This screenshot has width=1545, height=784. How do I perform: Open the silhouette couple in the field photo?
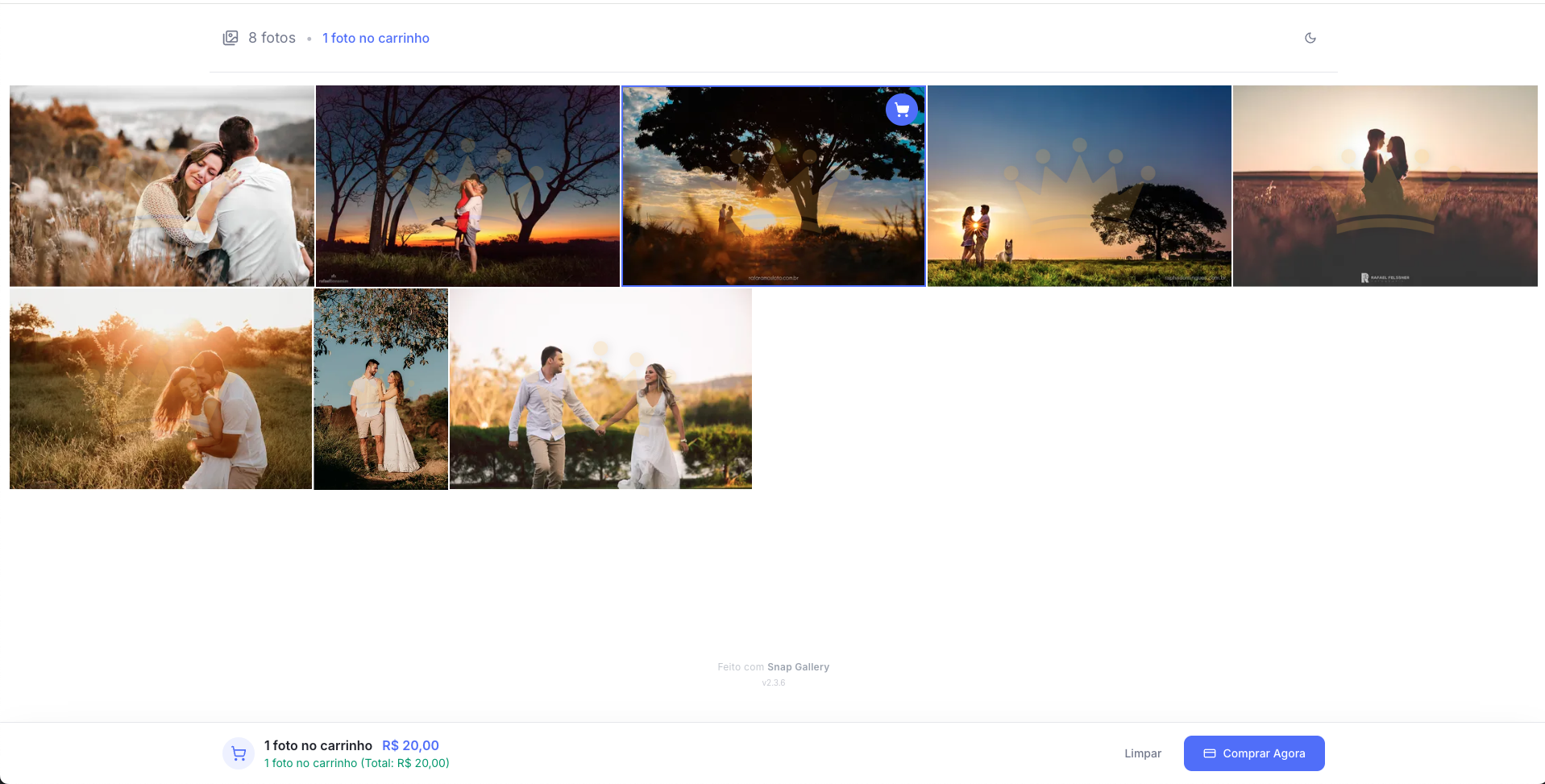(x=1385, y=186)
